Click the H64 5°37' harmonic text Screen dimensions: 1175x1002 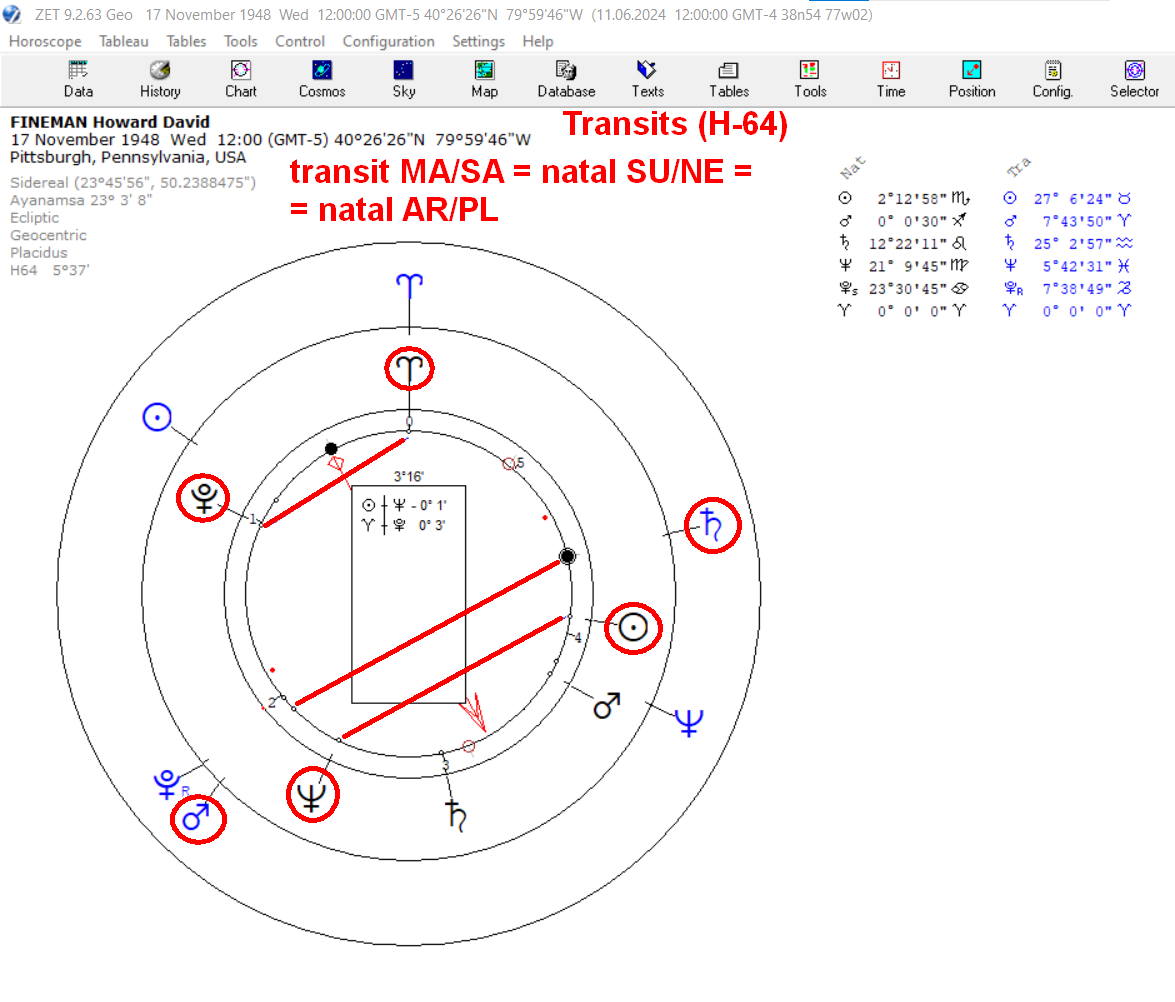[x=49, y=270]
